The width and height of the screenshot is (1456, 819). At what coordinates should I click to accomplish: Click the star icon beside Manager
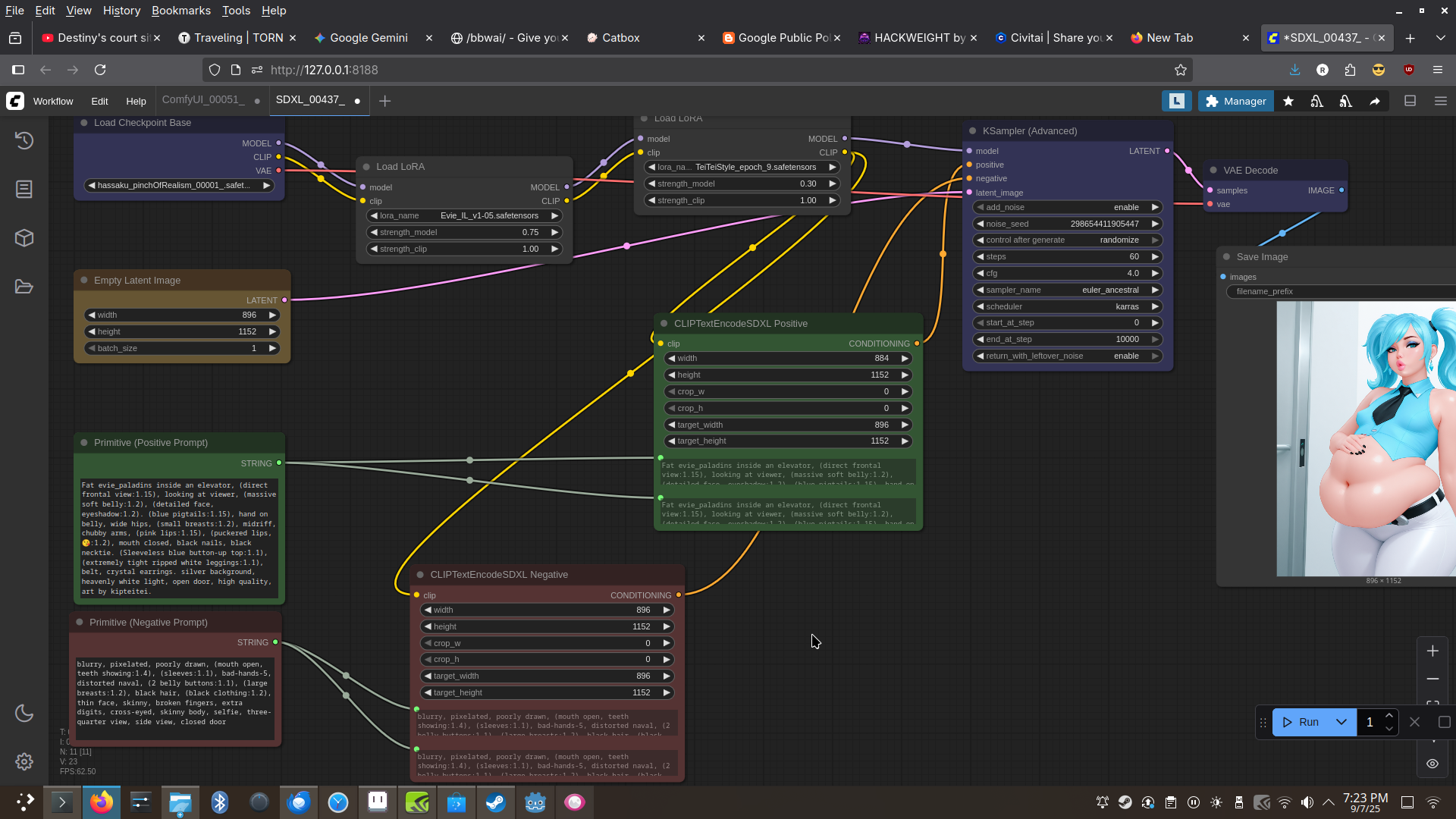(1288, 101)
